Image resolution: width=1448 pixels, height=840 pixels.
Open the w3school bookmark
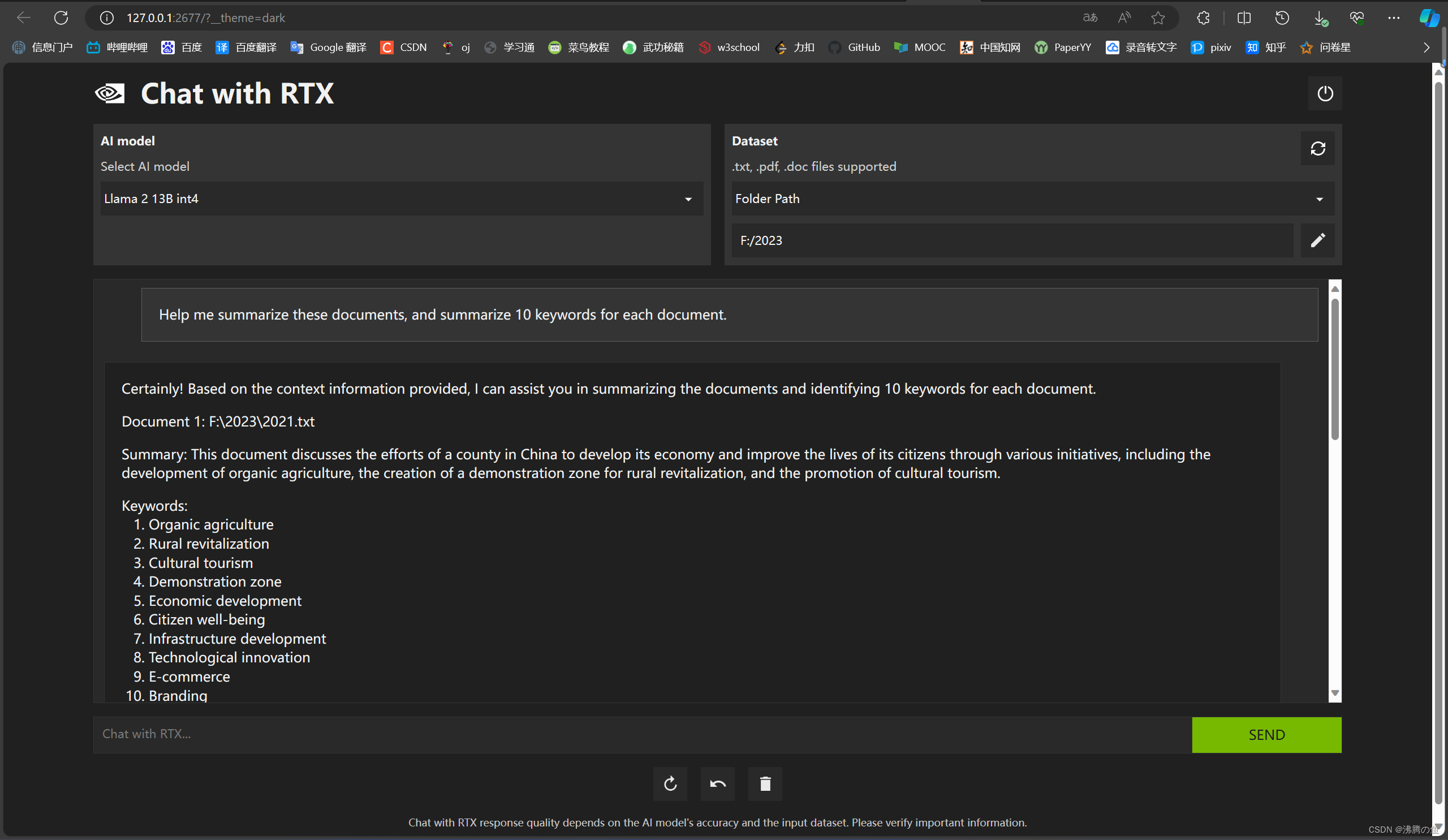pos(729,48)
